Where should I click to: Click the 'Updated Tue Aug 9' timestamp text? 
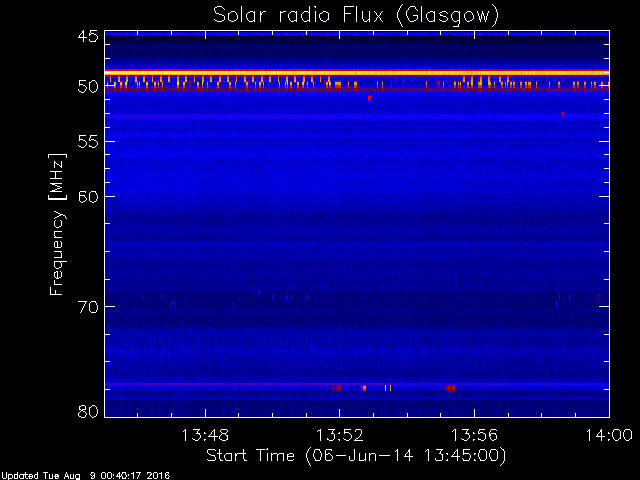85,476
